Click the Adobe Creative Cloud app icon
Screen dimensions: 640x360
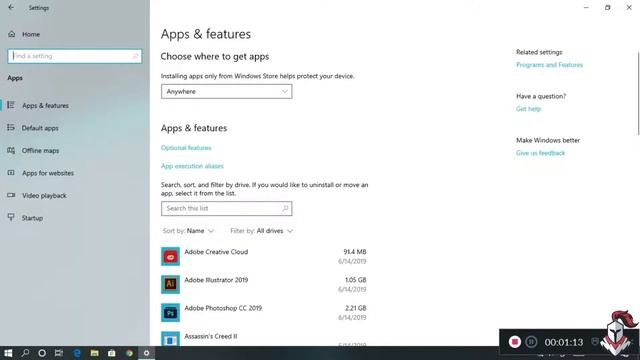(170, 256)
